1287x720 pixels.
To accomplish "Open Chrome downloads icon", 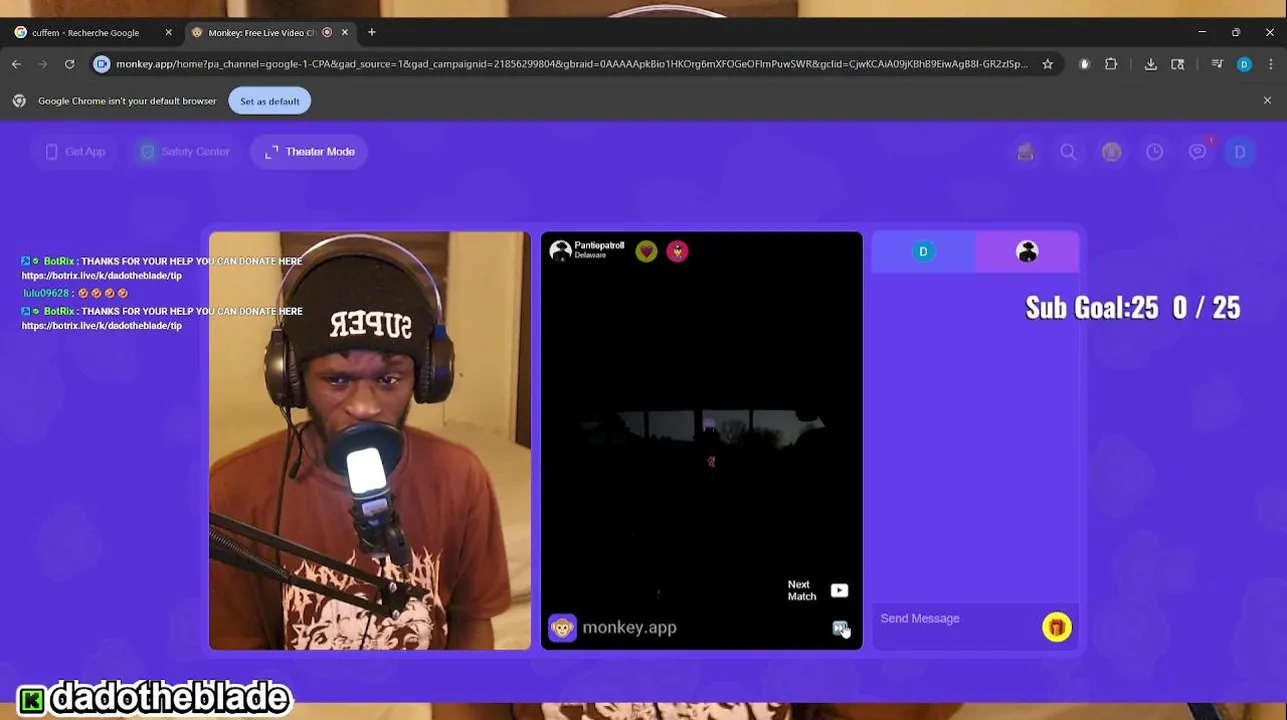I will 1151,64.
